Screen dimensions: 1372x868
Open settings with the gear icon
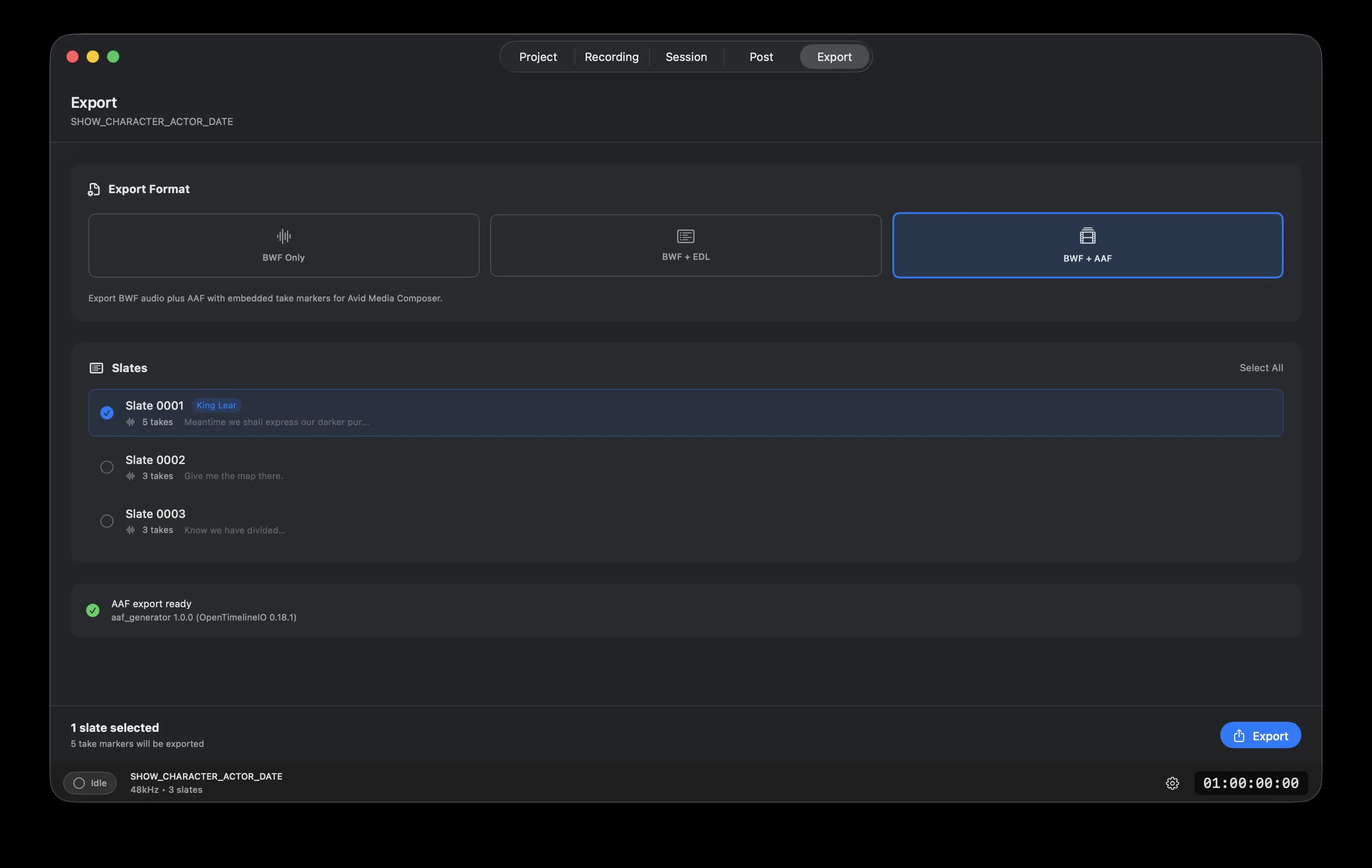(x=1172, y=783)
